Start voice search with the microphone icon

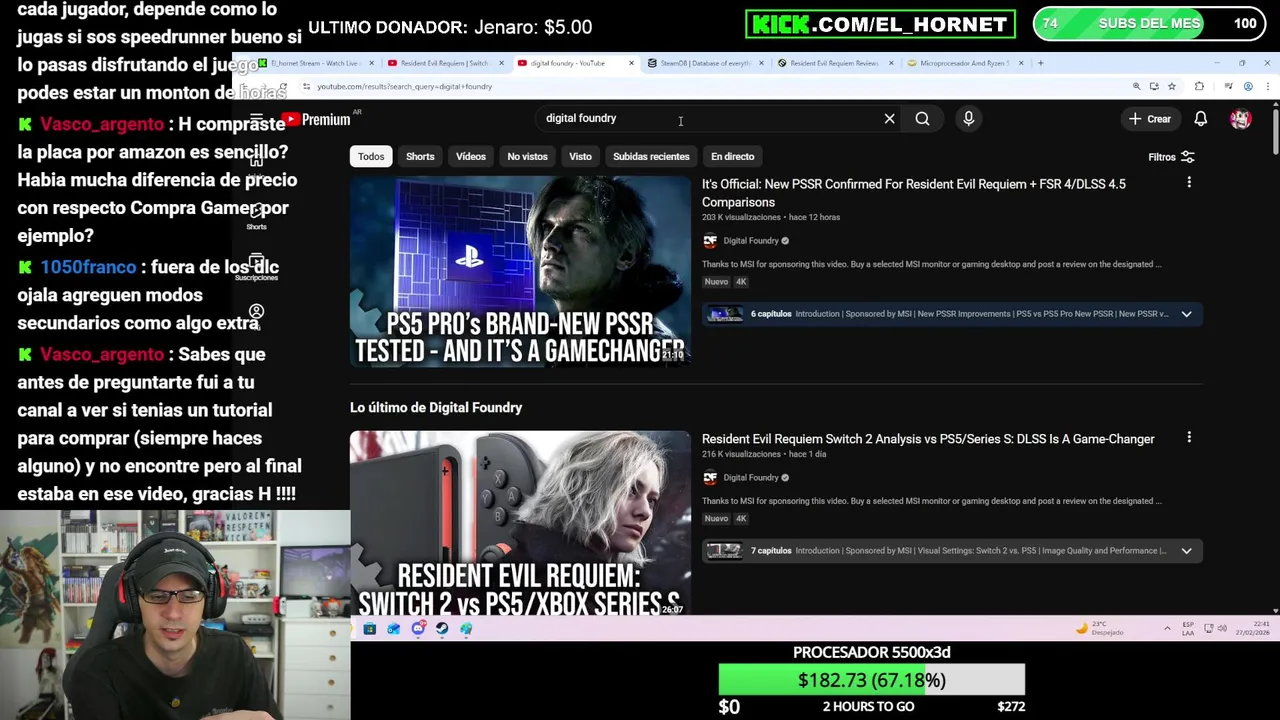[x=968, y=119]
